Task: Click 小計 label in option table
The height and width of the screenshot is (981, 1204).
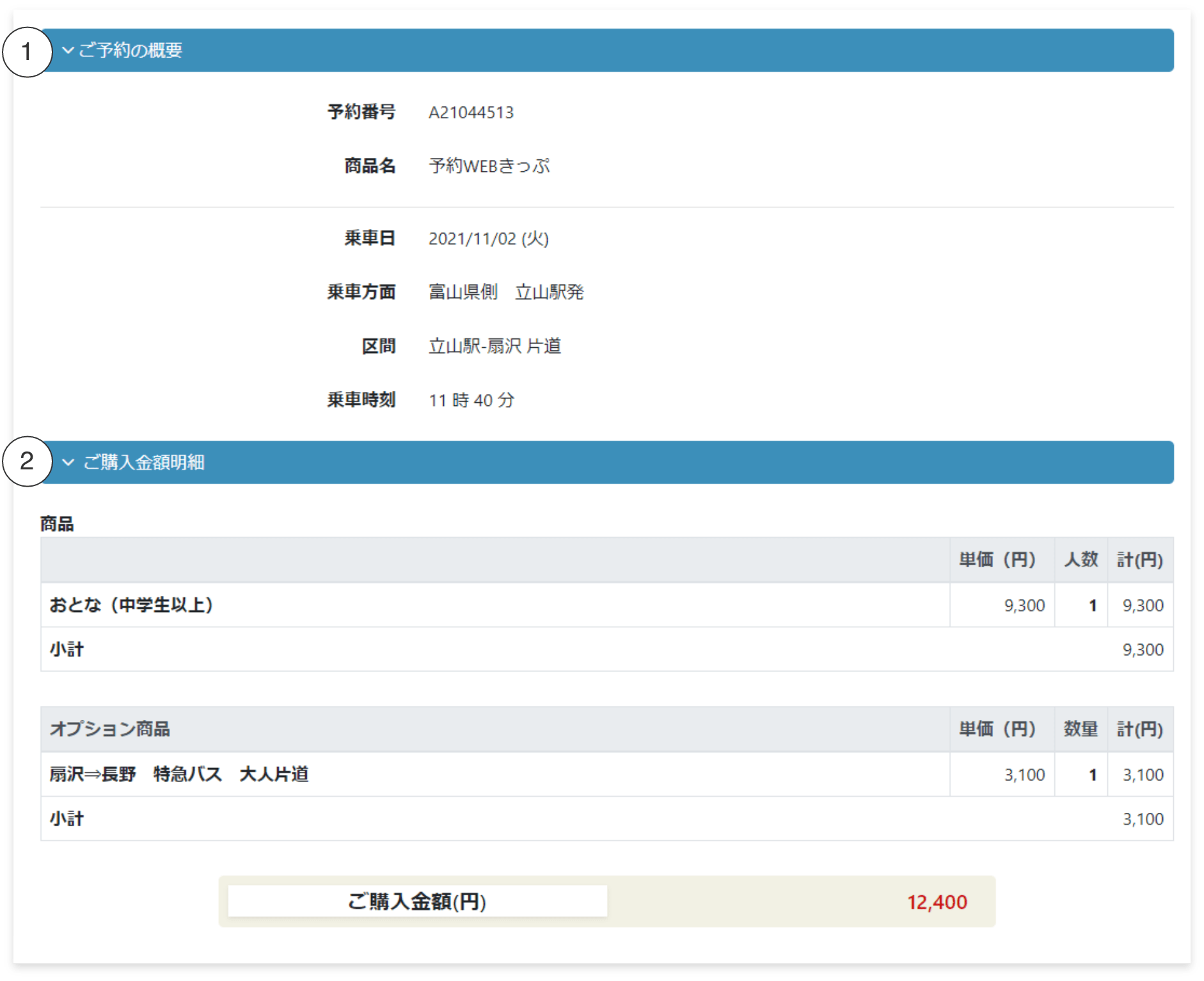Action: coord(67,819)
